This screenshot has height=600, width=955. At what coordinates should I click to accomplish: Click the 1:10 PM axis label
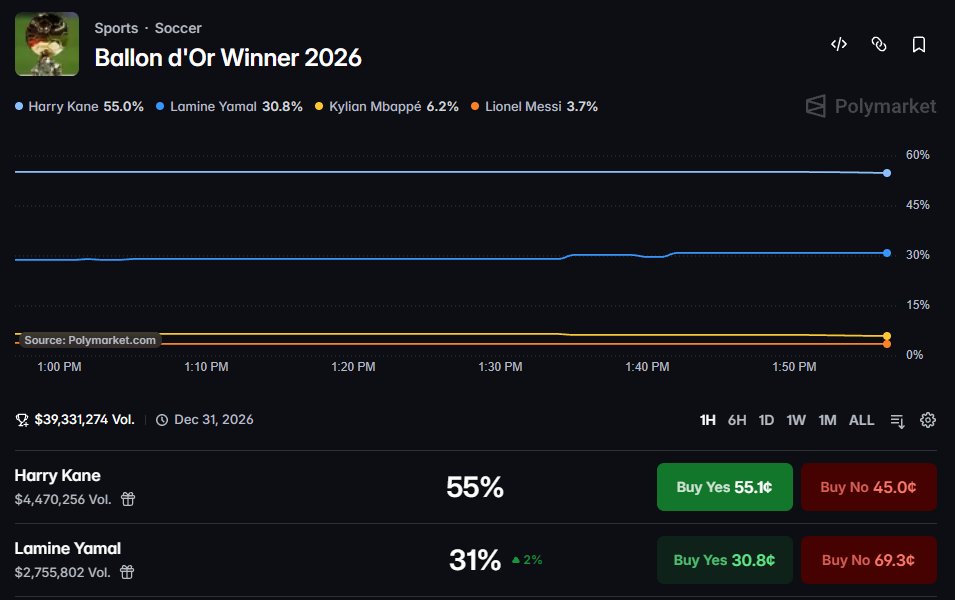206,367
